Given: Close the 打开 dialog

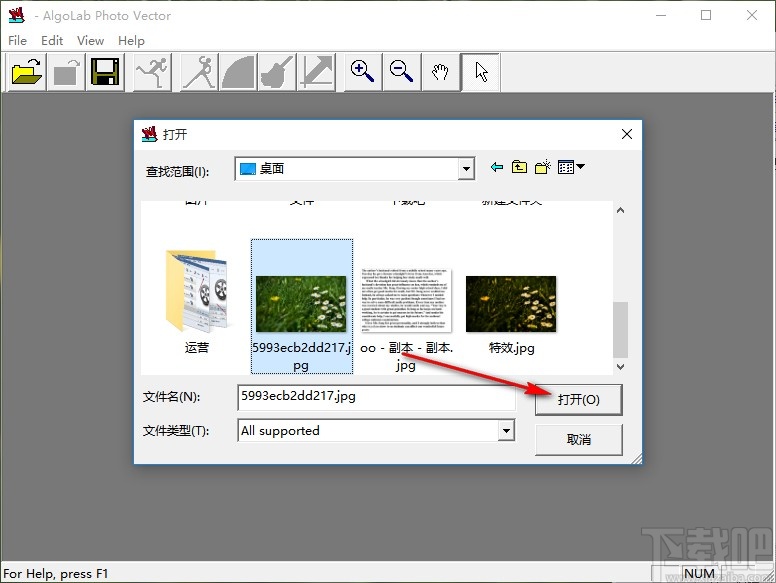Looking at the screenshot, I should click(627, 134).
